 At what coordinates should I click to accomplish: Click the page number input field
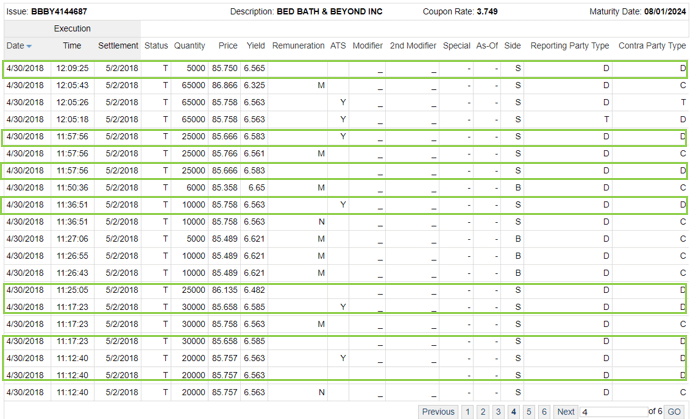tap(612, 411)
